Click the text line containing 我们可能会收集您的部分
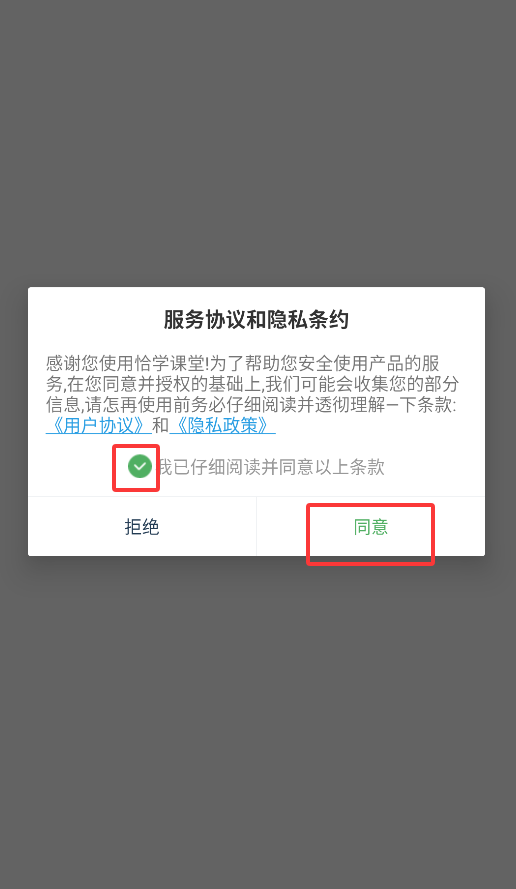The height and width of the screenshot is (889, 516). (x=252, y=384)
